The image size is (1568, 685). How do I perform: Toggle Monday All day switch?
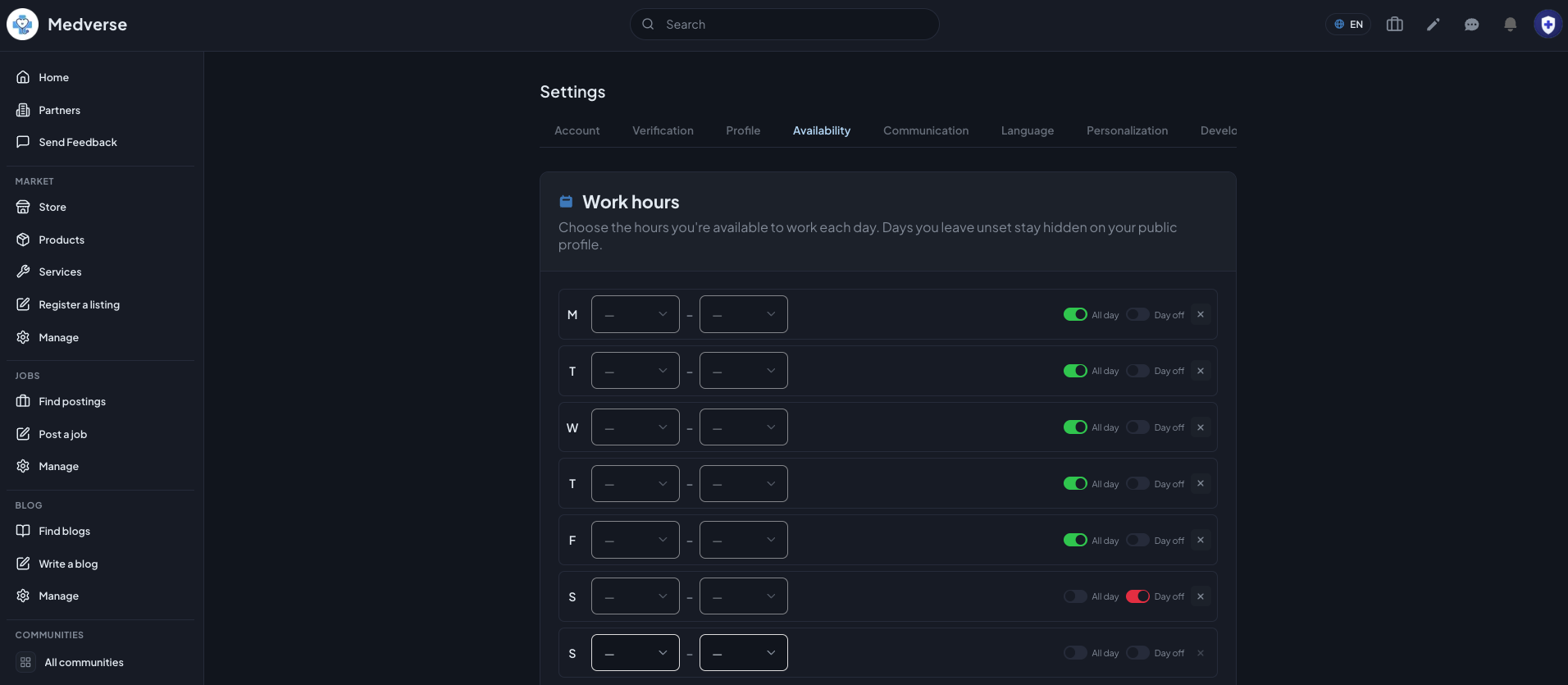coord(1075,314)
